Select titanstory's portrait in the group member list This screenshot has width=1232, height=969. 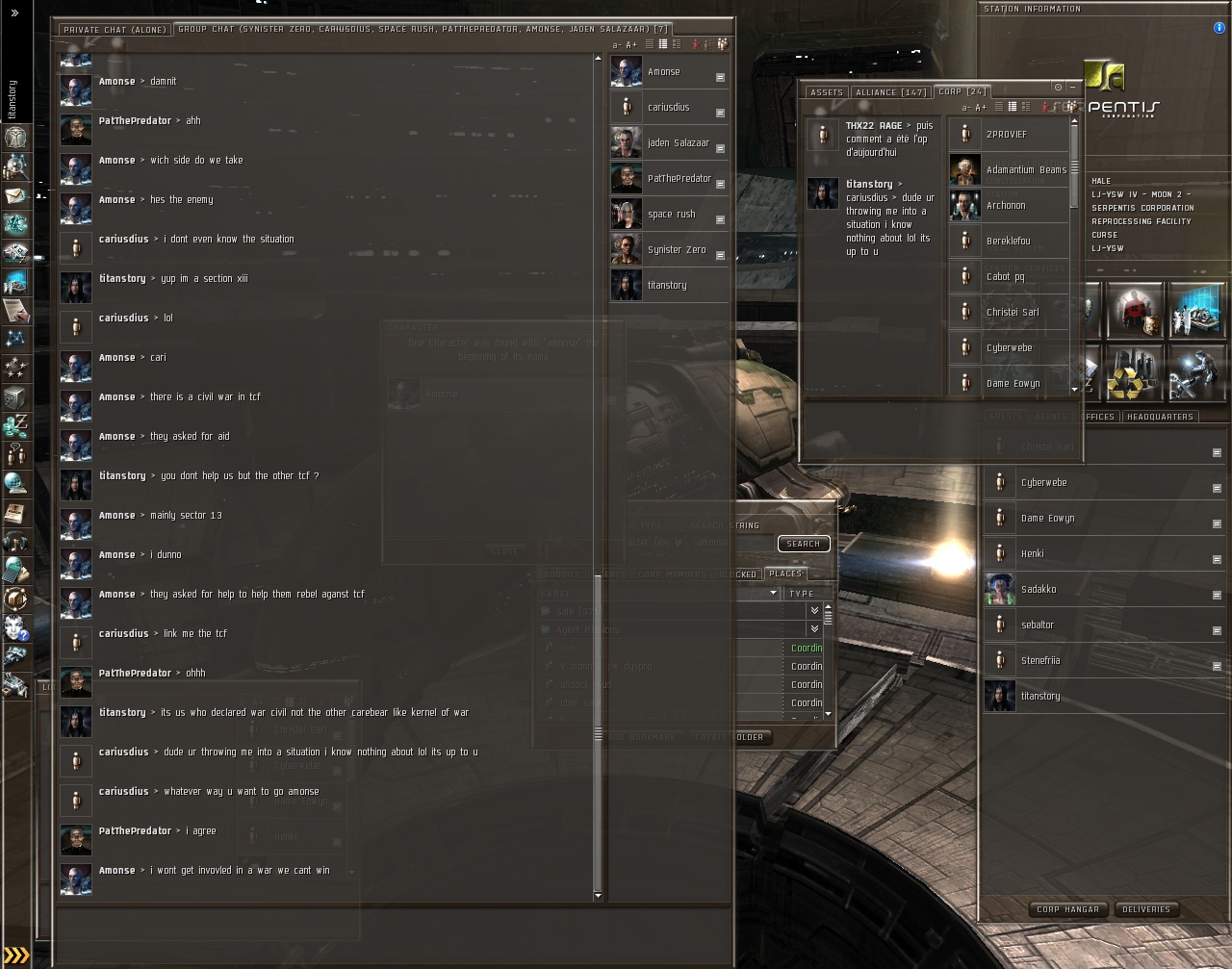(x=627, y=285)
